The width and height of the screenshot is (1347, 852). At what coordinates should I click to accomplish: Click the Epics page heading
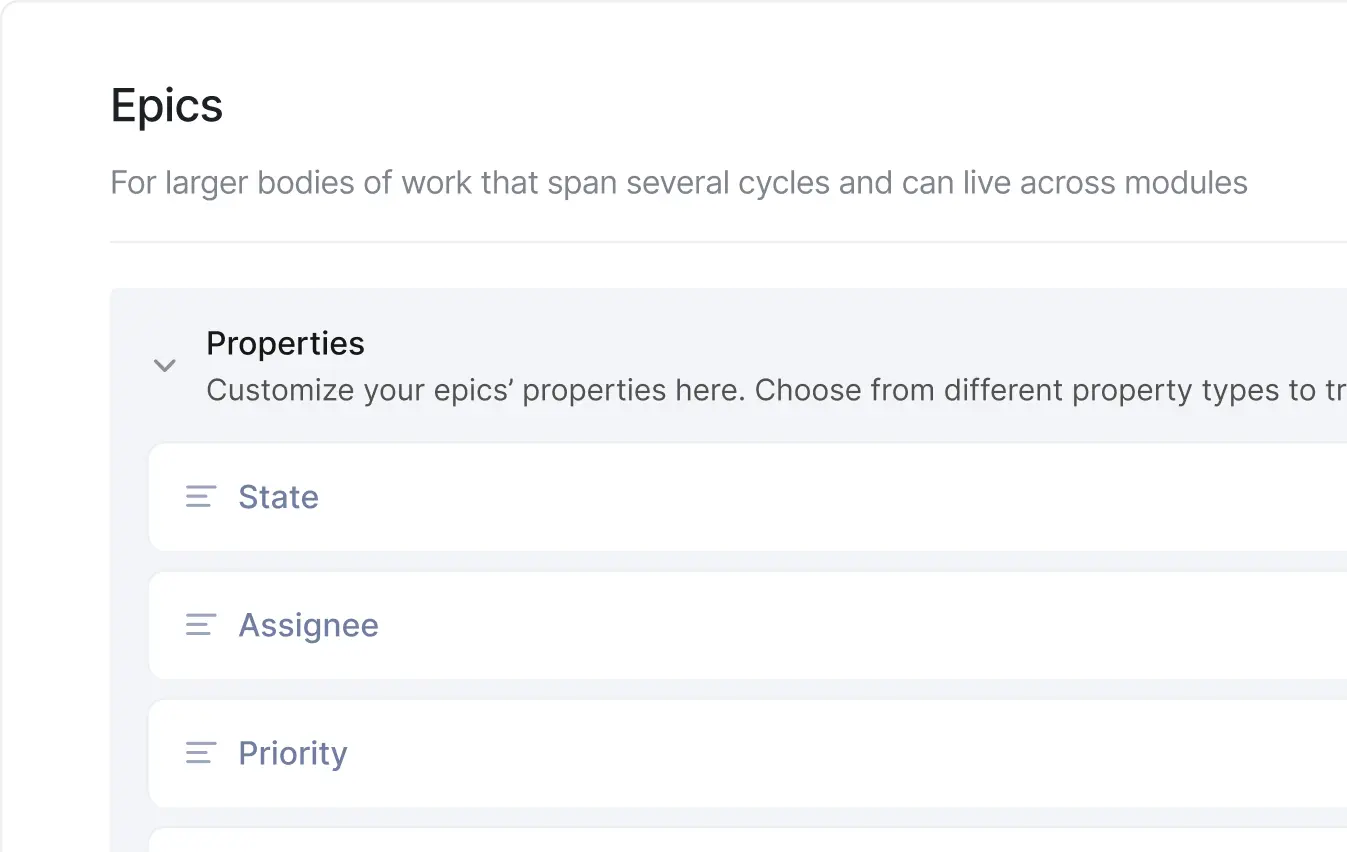(166, 105)
